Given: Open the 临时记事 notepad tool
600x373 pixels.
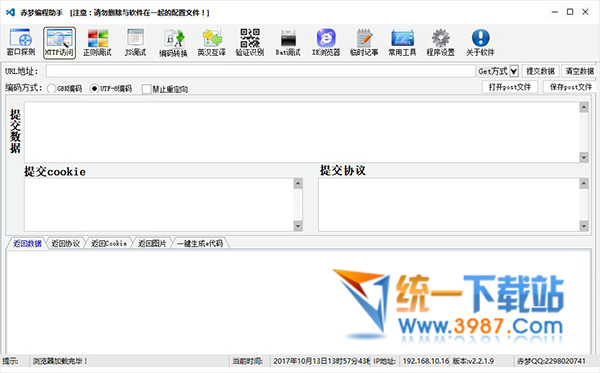Looking at the screenshot, I should [364, 42].
